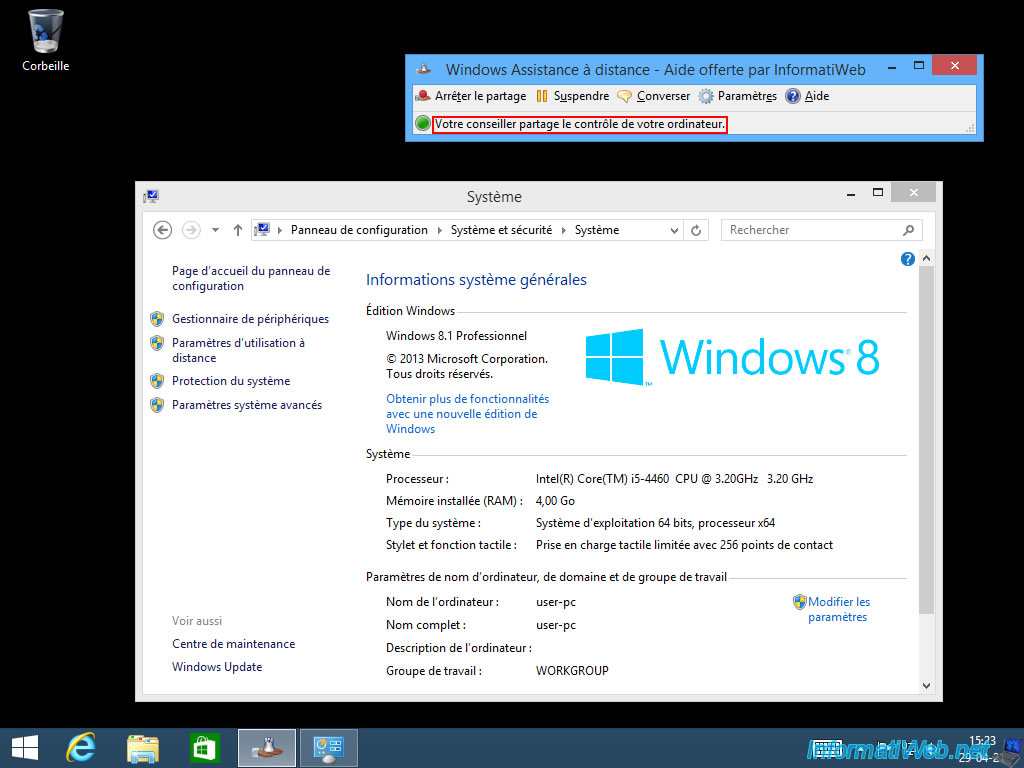Open Paramètres système avancés

247,405
